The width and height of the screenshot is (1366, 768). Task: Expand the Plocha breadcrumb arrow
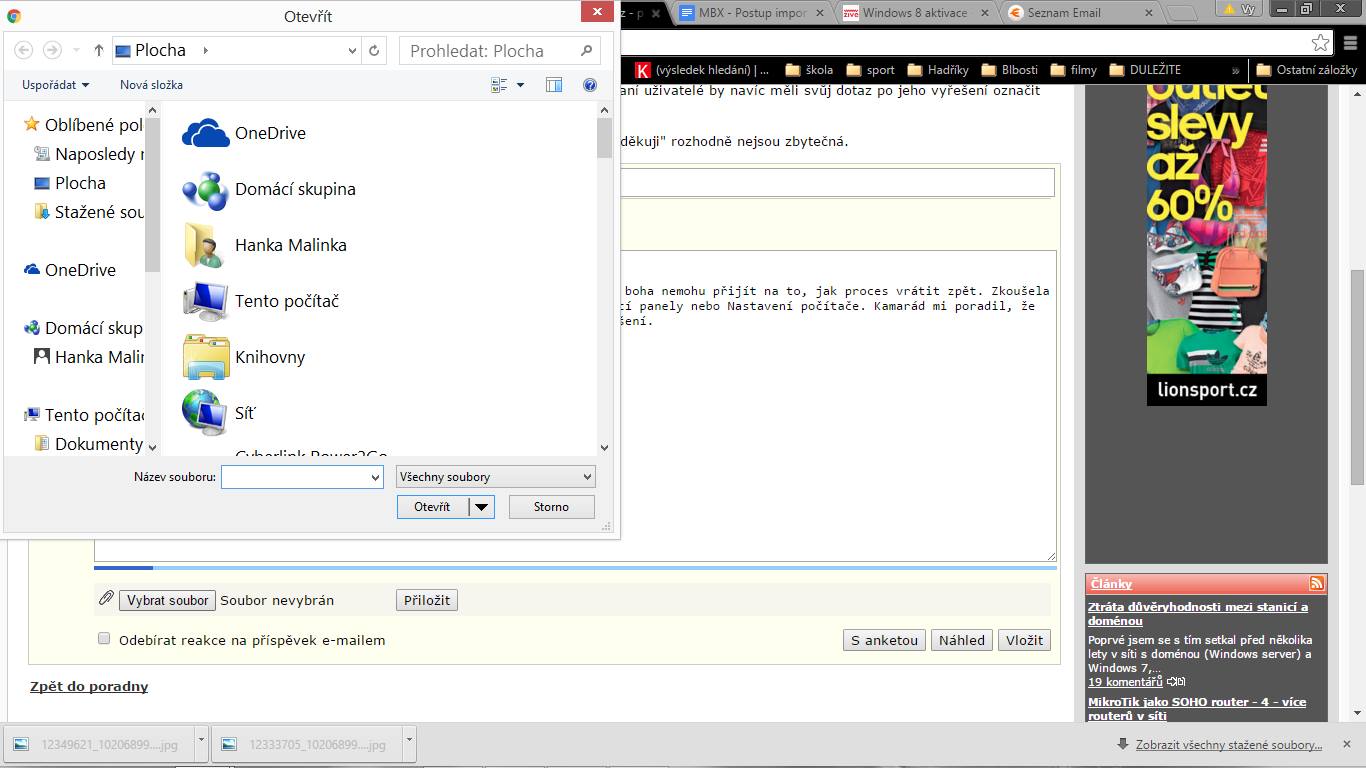coord(205,50)
